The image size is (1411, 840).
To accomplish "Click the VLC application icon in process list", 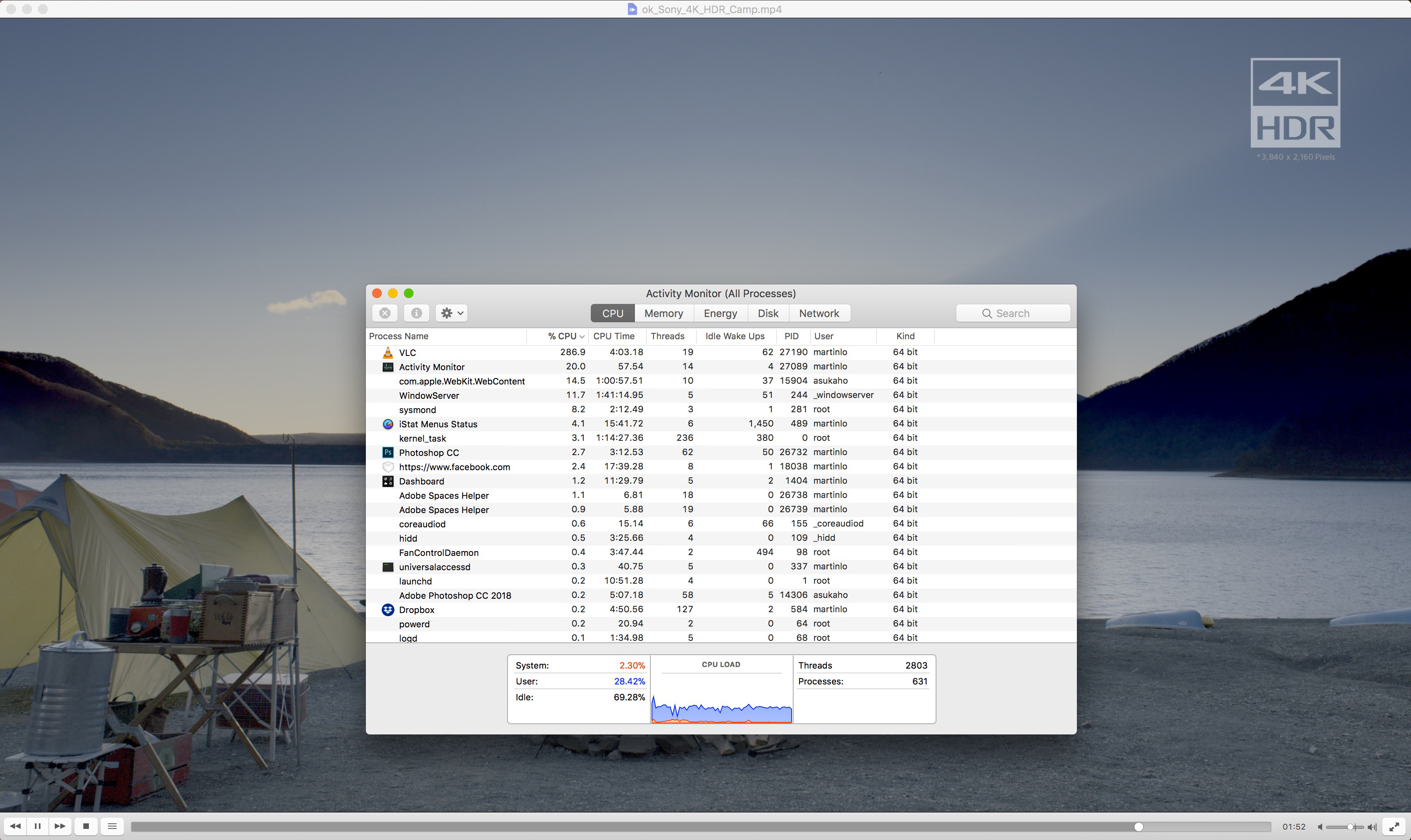I will (387, 352).
